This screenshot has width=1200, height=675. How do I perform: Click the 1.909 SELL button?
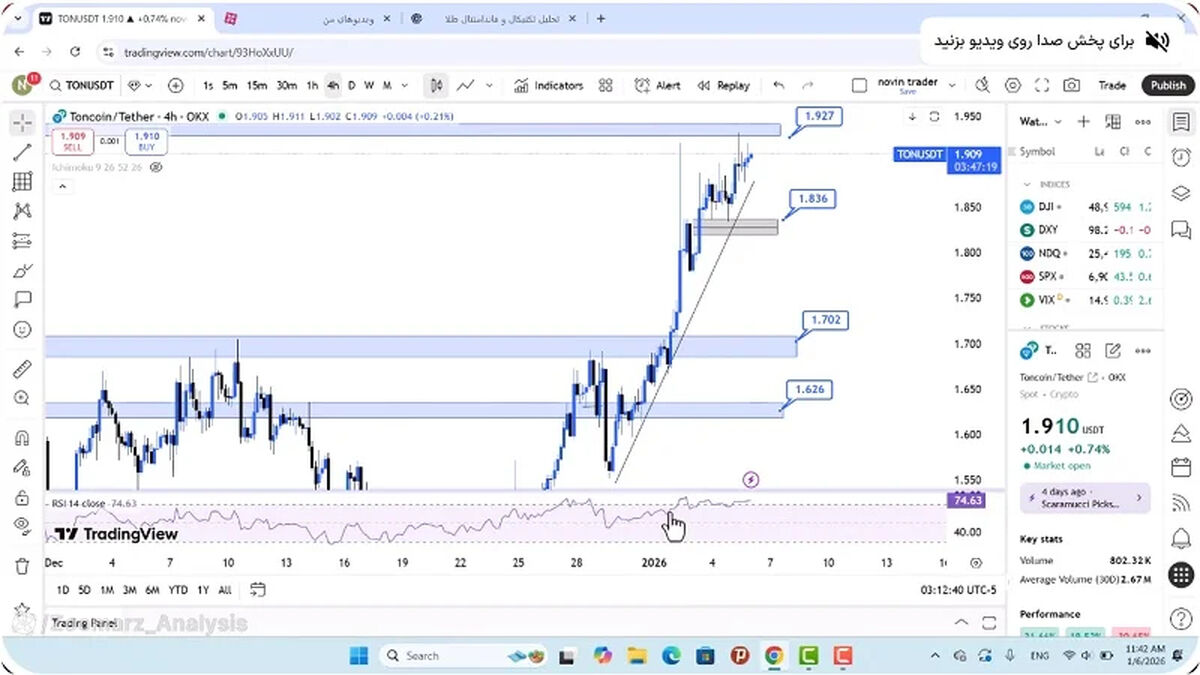[71, 140]
